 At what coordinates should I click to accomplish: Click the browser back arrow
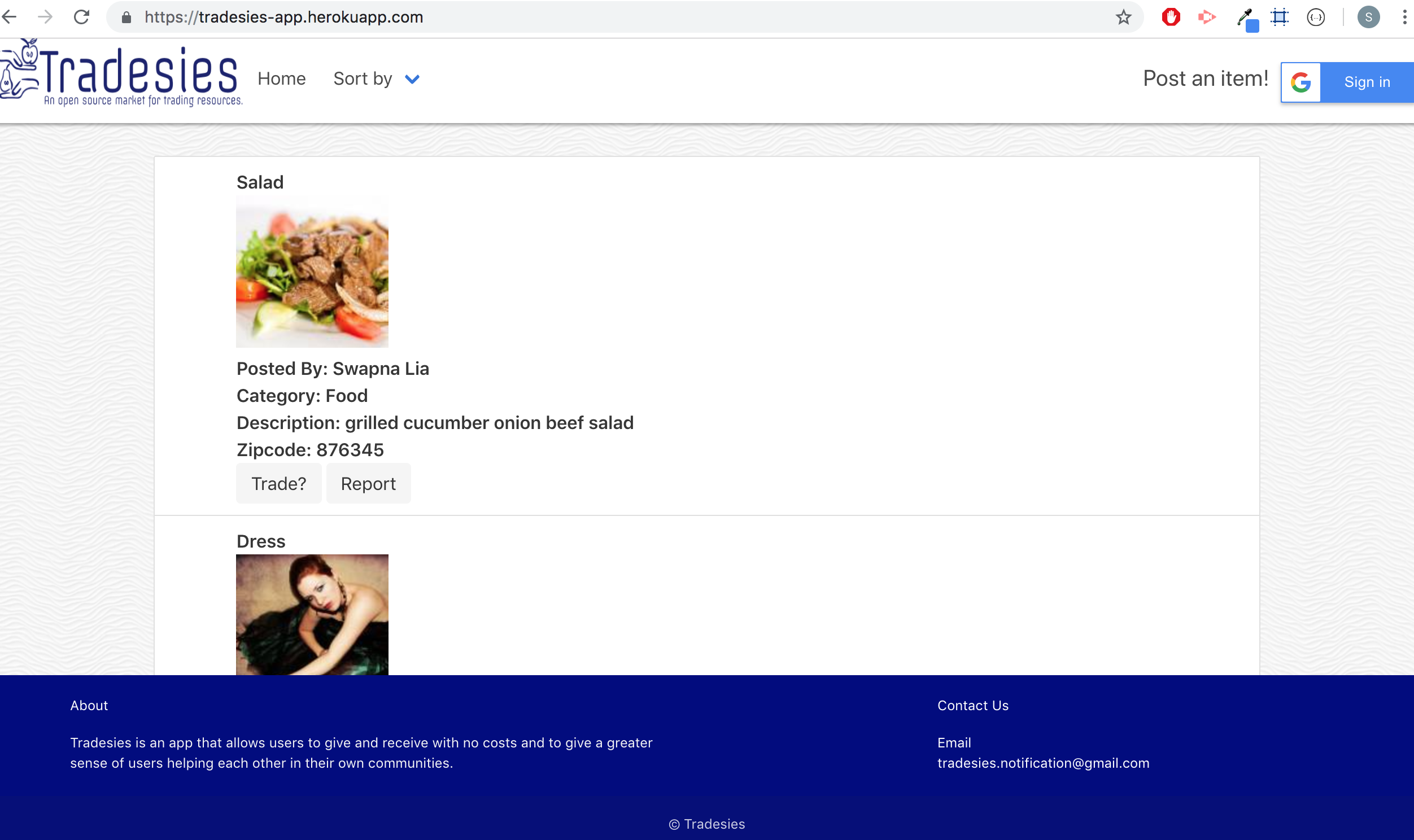click(10, 17)
